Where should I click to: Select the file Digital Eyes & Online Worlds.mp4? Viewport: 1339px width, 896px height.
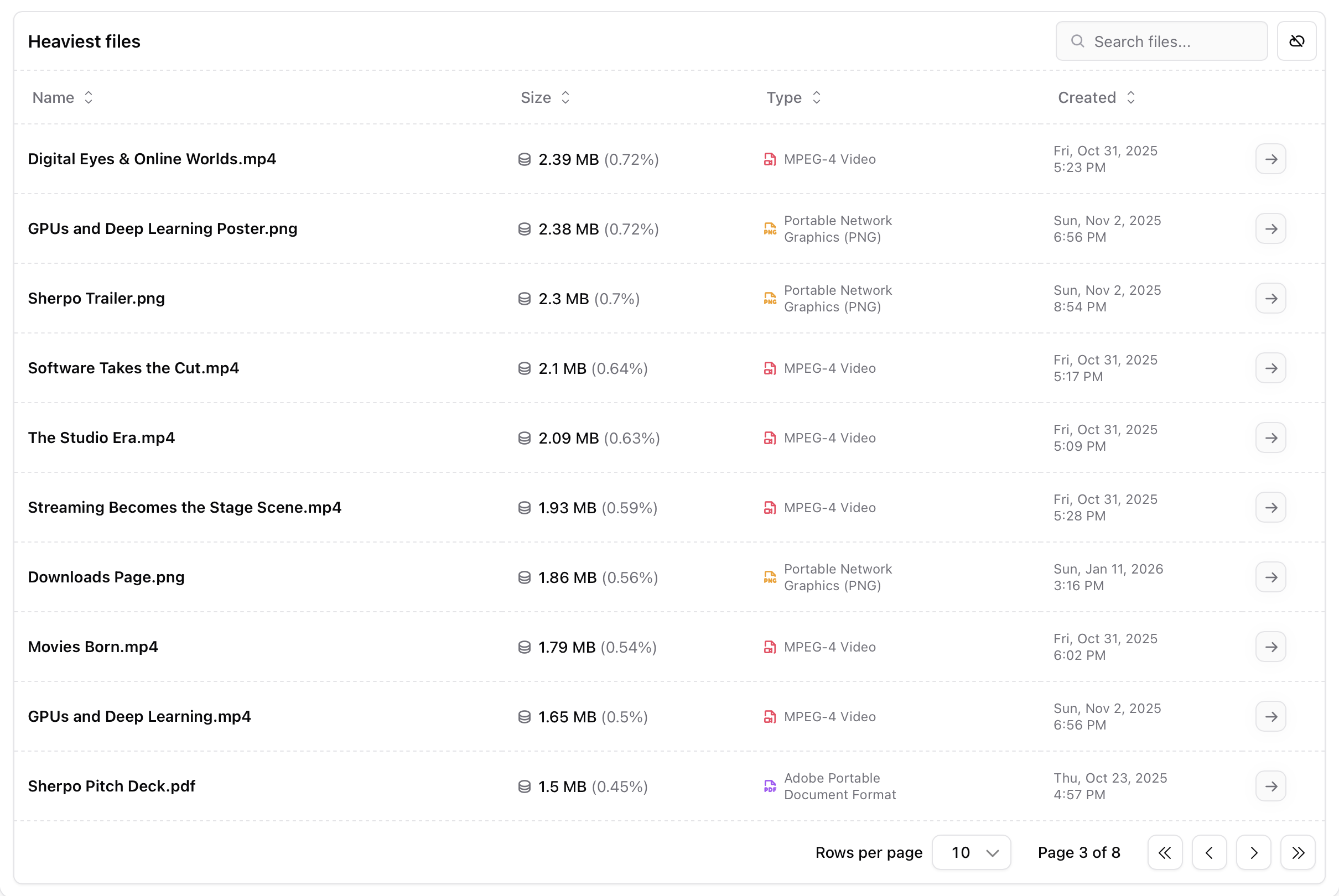tap(152, 159)
